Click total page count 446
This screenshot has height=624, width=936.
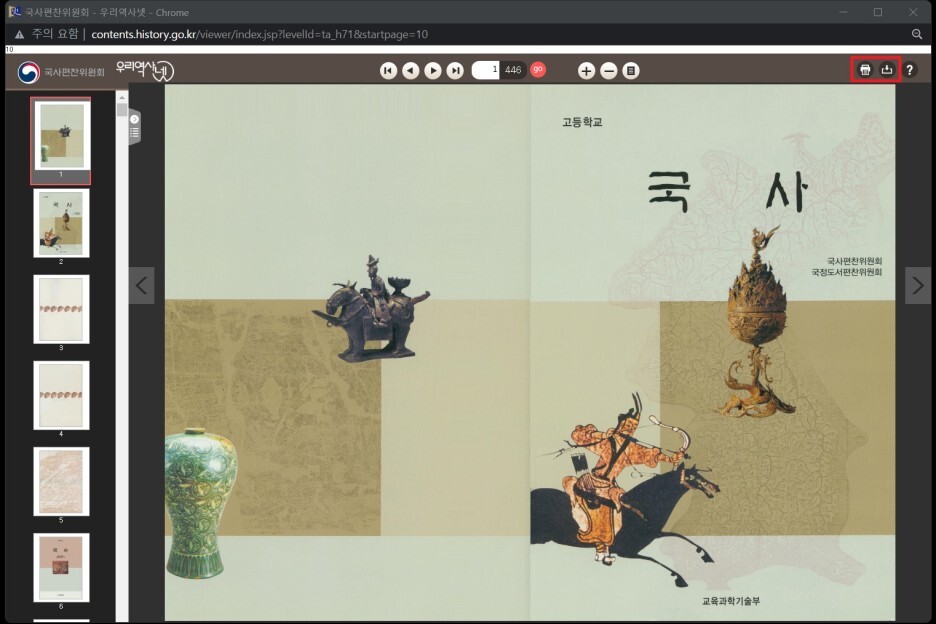point(513,70)
